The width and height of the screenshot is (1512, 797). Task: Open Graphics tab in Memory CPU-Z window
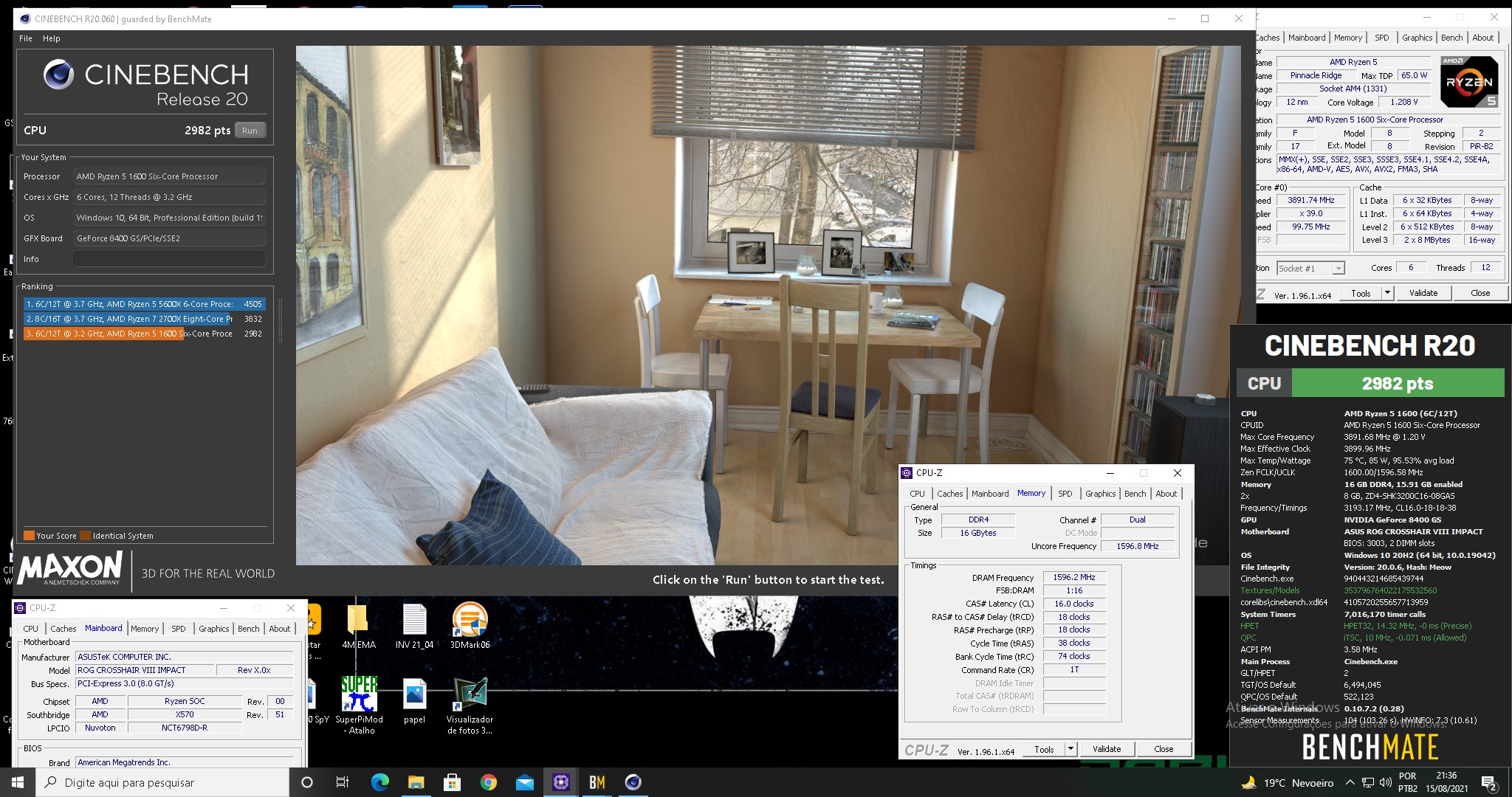click(1100, 494)
